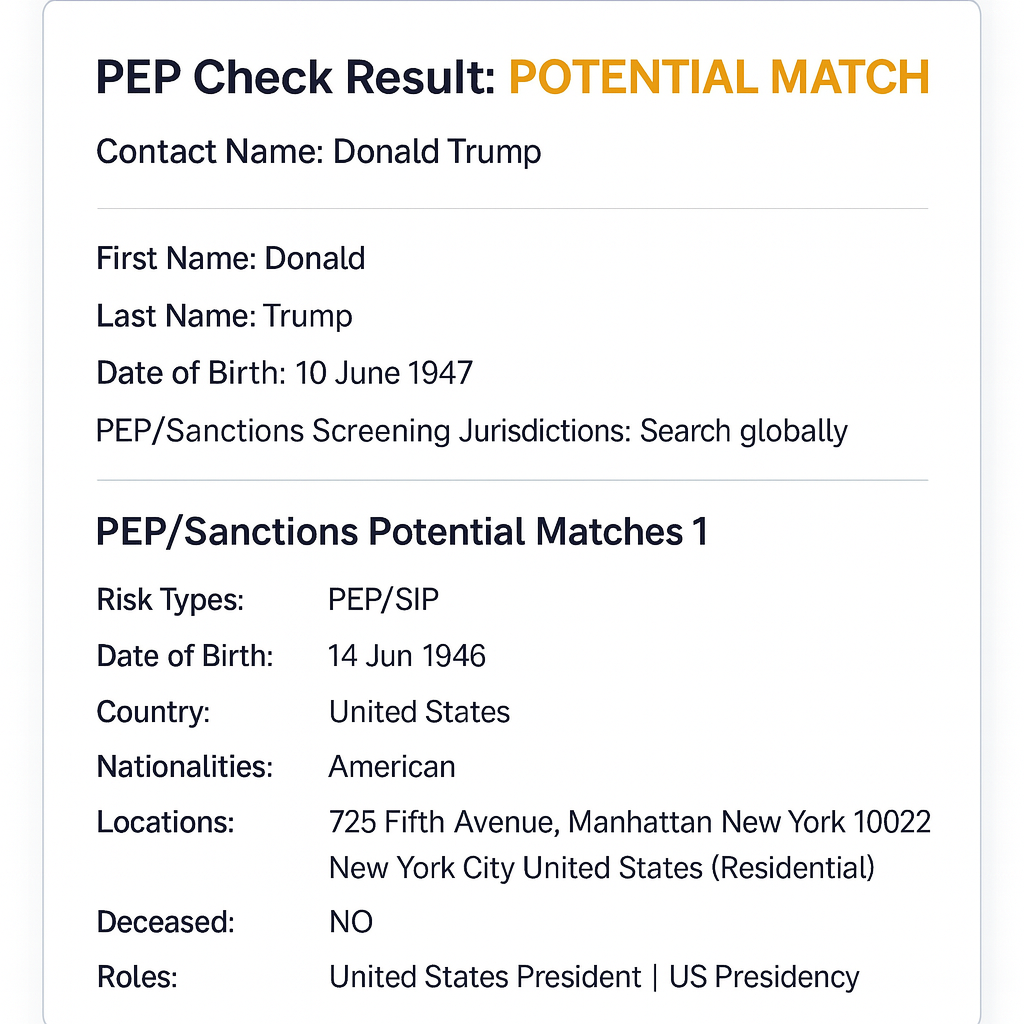Click the 14 Jun 1946 date
The height and width of the screenshot is (1024, 1024).
[407, 656]
